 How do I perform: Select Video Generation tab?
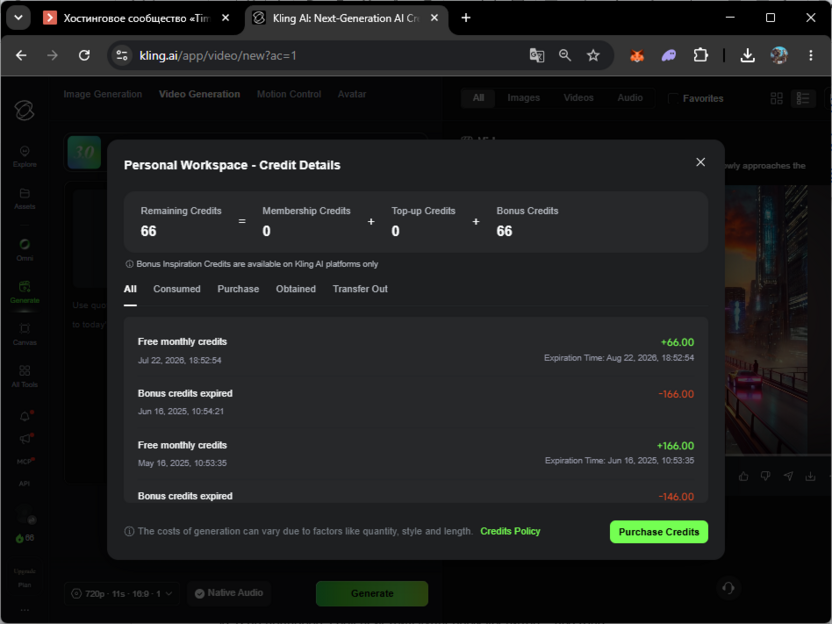coord(199,94)
